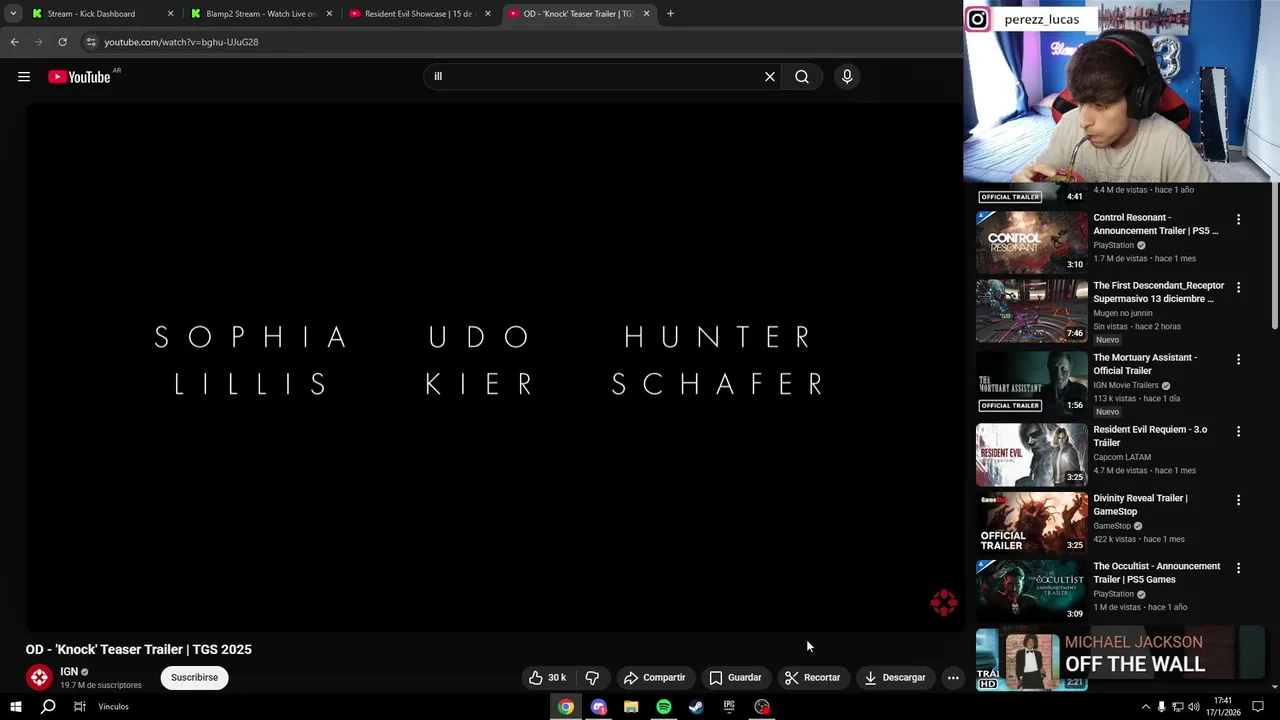Screen dimensions: 1280x720
Task: Open The Mortuary Assistant thumbnail
Action: click(1031, 382)
